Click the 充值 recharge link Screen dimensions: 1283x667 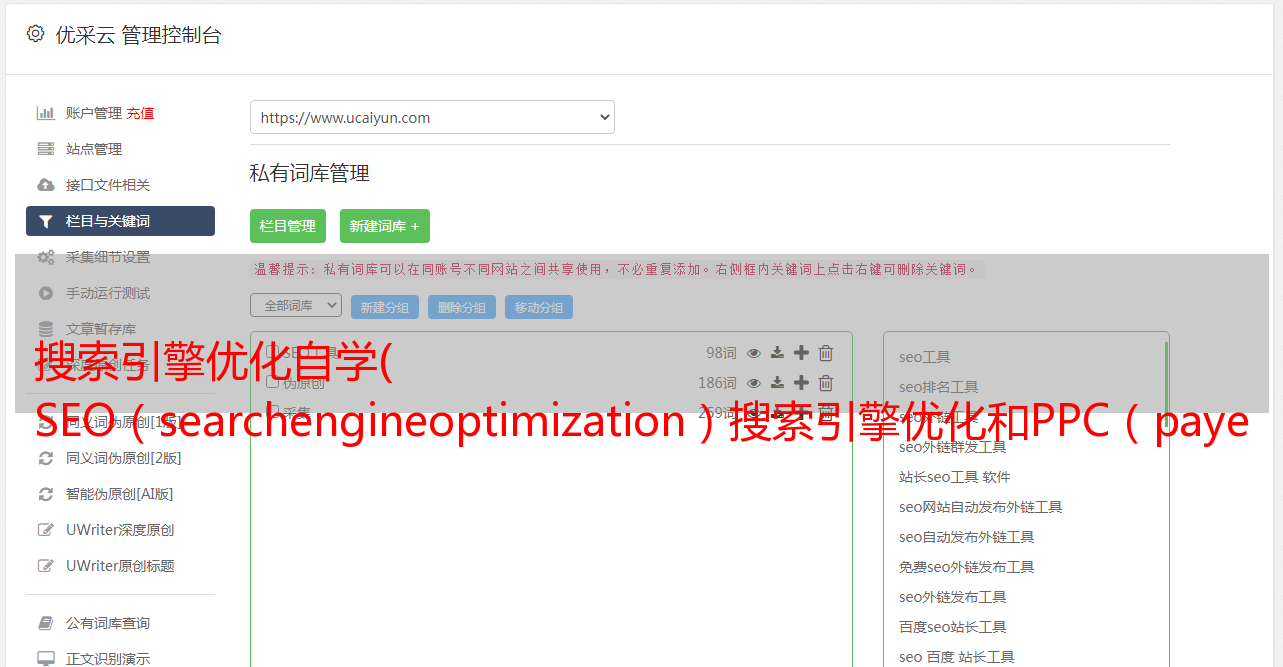point(140,113)
